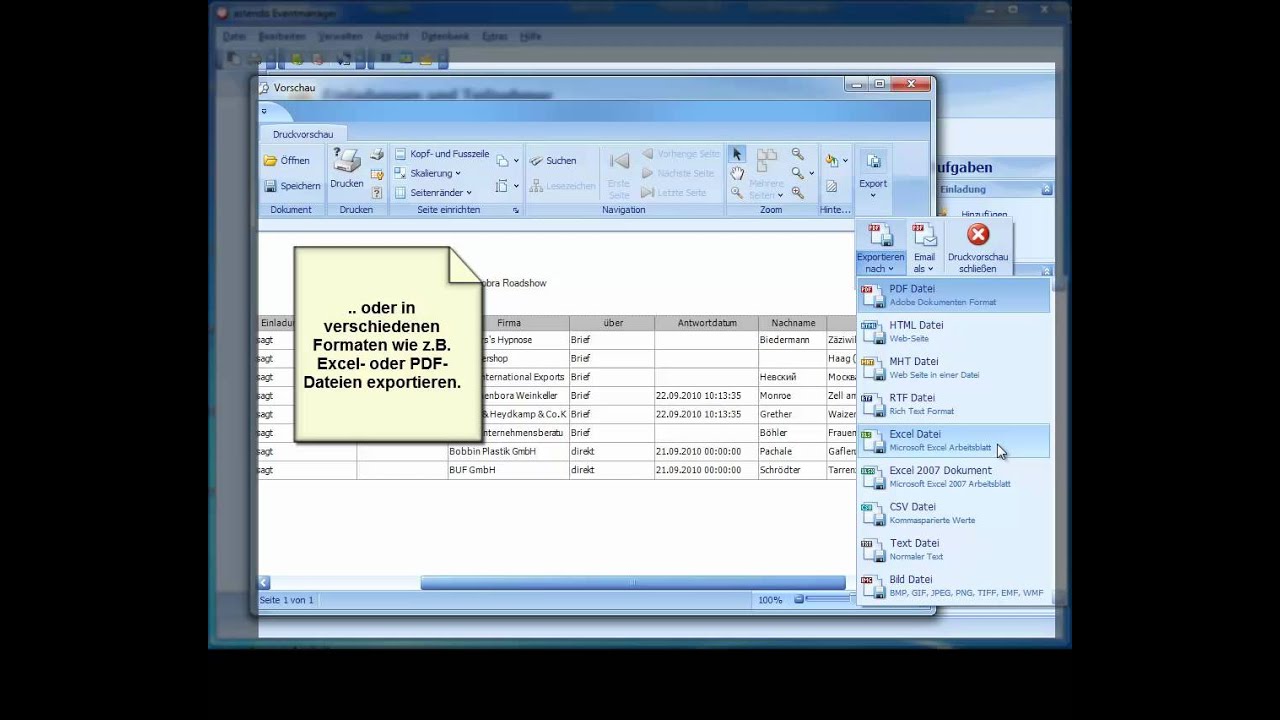Click Seite 1 von 1 status text
Image resolution: width=1280 pixels, height=720 pixels.
coord(287,600)
